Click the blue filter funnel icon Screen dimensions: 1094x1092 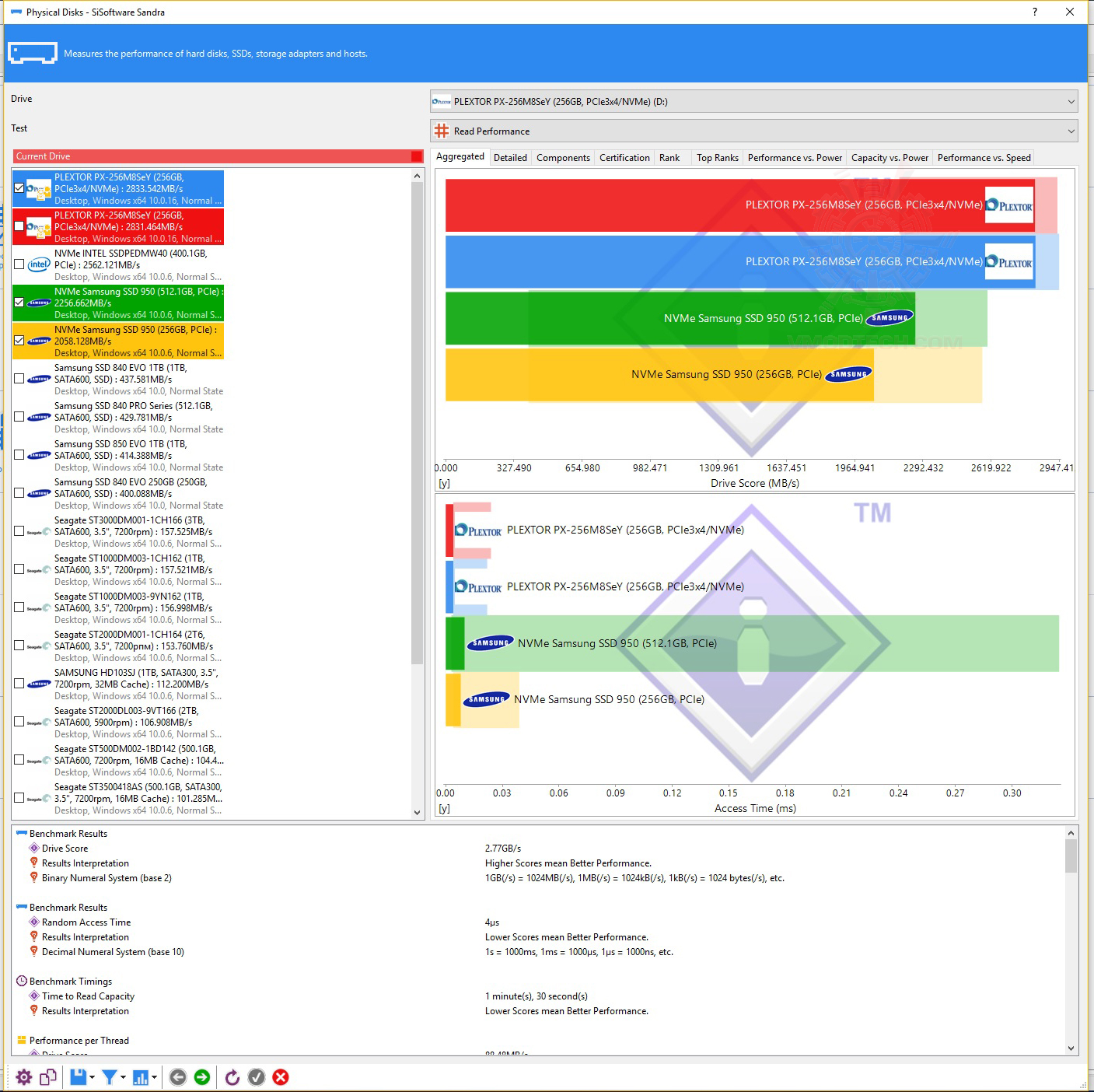110,1077
